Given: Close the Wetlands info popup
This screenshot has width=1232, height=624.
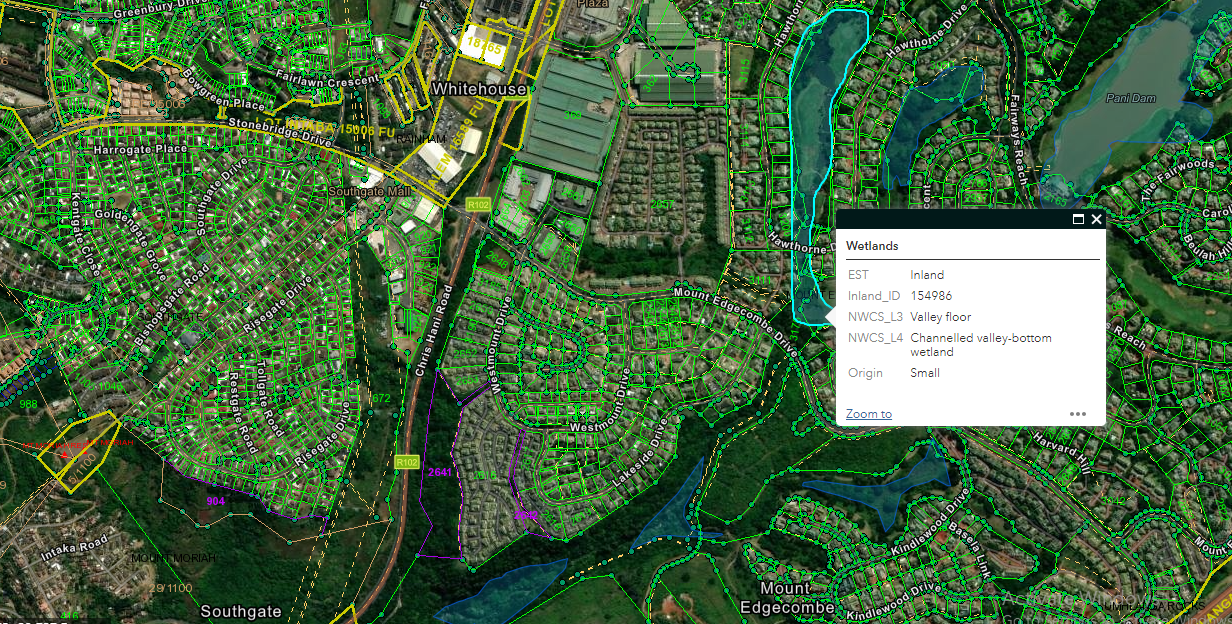Looking at the screenshot, I should point(1096,219).
